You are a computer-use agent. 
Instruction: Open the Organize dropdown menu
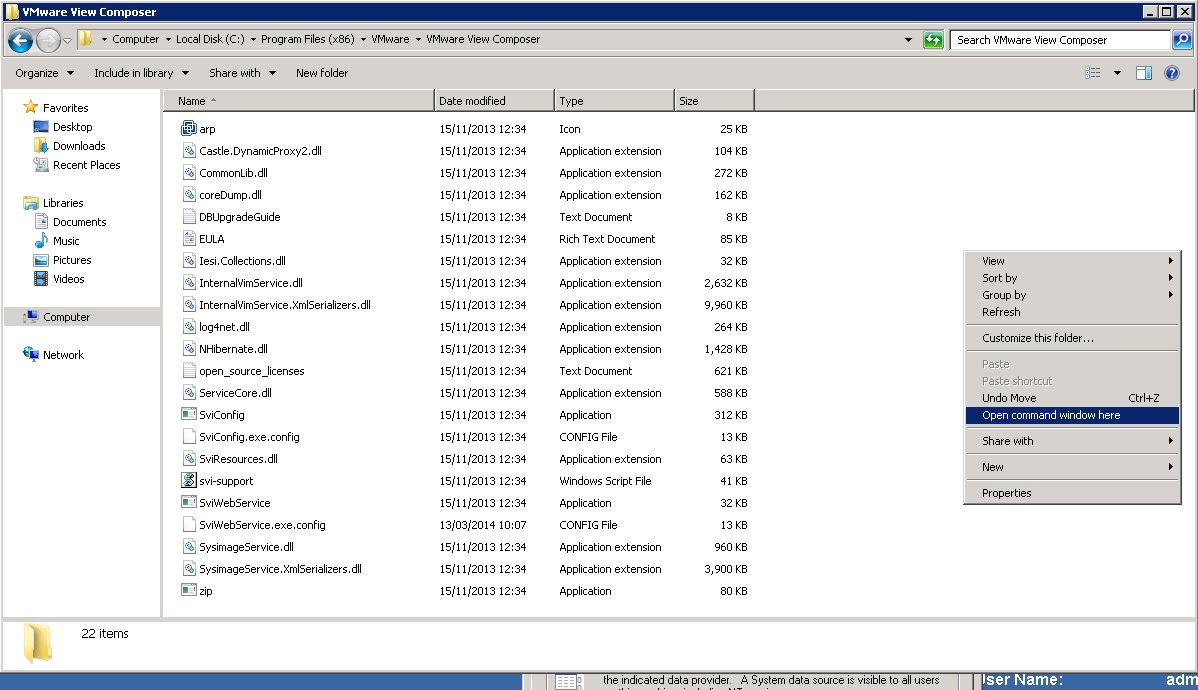[44, 73]
